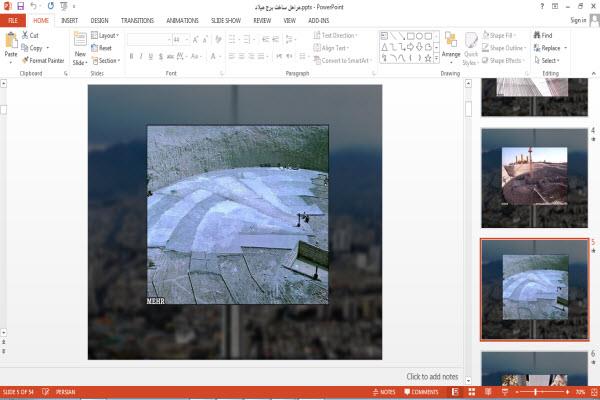Expand the Section dropdown
This screenshot has height=400, width=600.
pyautogui.click(x=106, y=60)
